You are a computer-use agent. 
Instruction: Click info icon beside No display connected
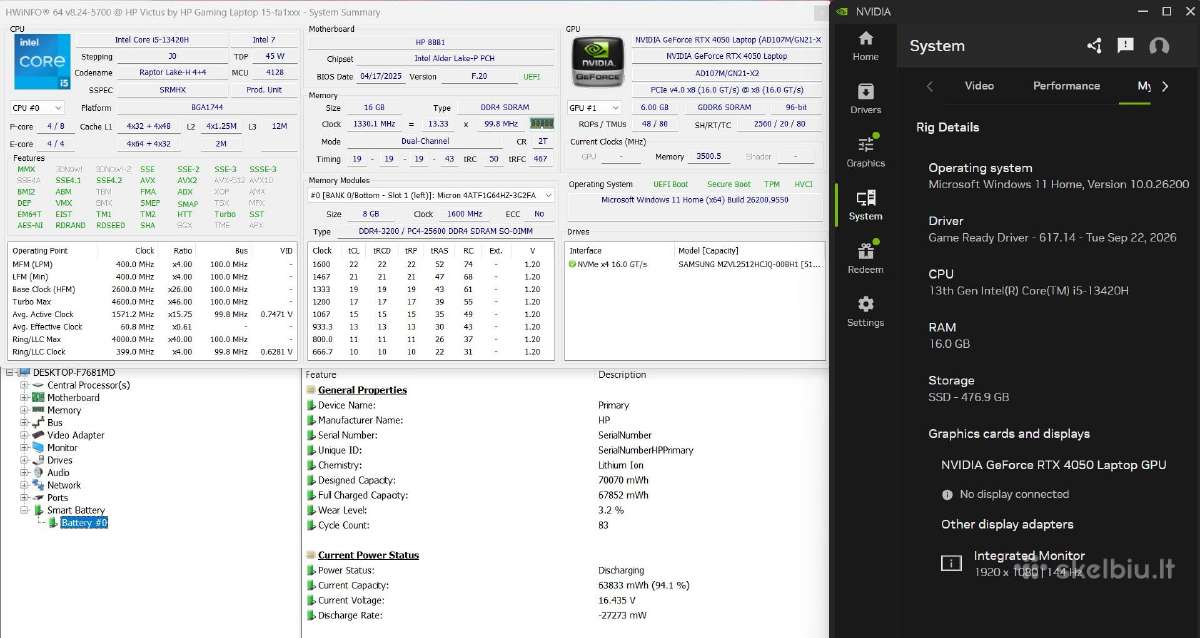[x=947, y=494]
